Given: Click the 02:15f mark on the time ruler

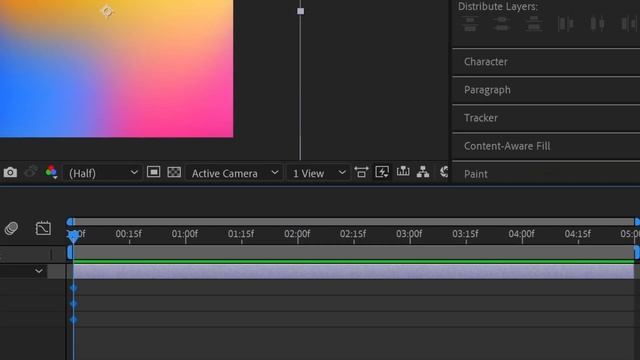Looking at the screenshot, I should (353, 234).
